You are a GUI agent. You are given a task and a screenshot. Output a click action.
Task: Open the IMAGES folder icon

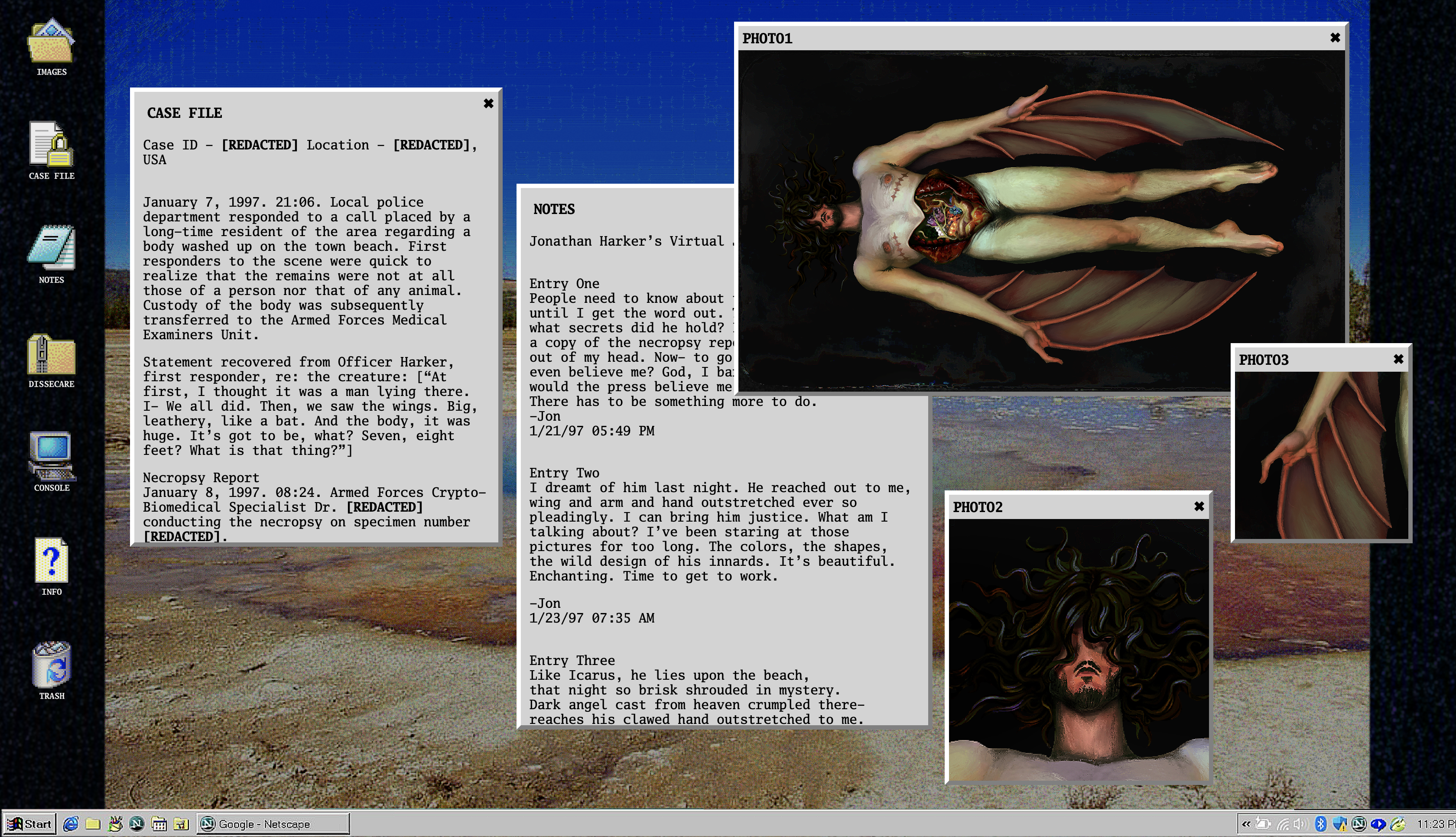pos(51,42)
